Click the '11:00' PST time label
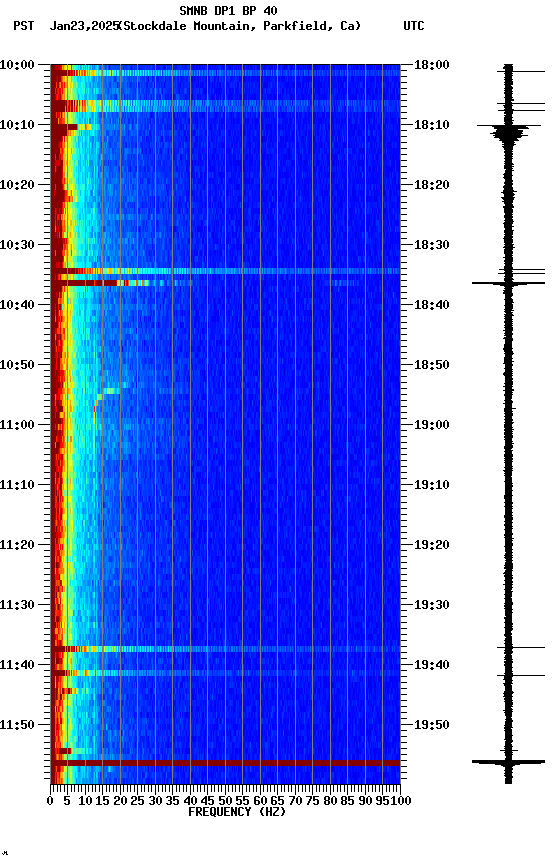This screenshot has height=864, width=552. [x=17, y=425]
